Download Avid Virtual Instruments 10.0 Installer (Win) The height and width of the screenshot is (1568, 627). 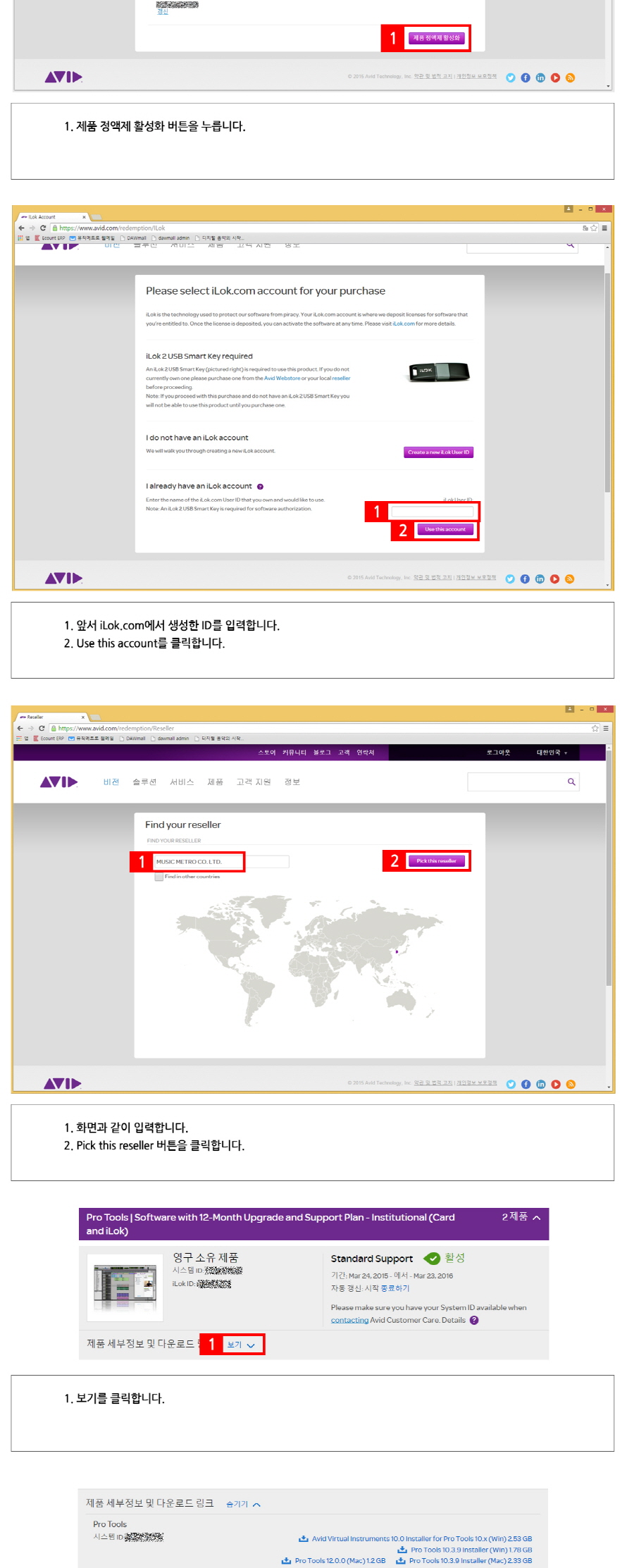click(x=416, y=1539)
